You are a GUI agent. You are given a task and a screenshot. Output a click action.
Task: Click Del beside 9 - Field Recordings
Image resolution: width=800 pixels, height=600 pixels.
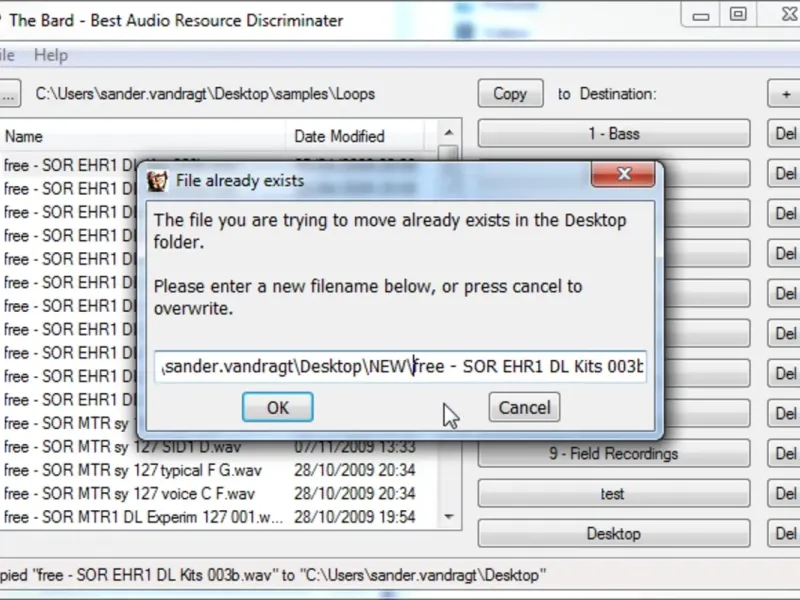(784, 454)
